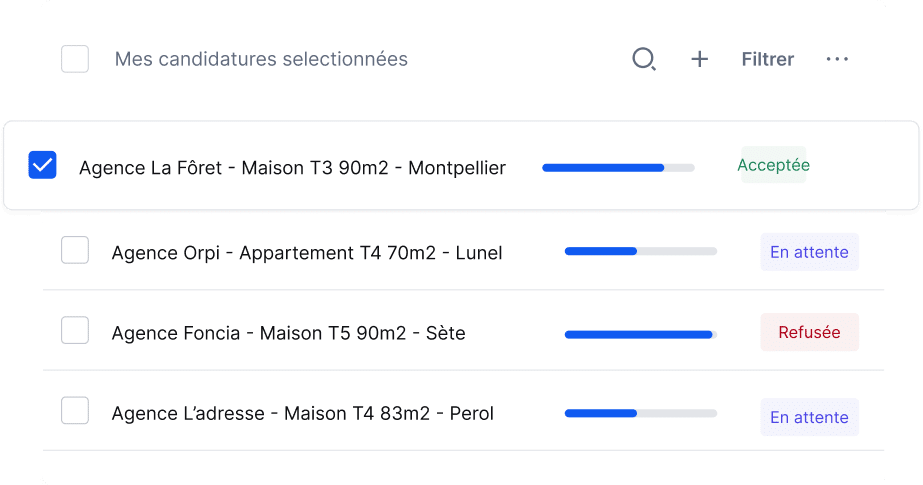Click the Agence L'adresse progress bar

[641, 412]
